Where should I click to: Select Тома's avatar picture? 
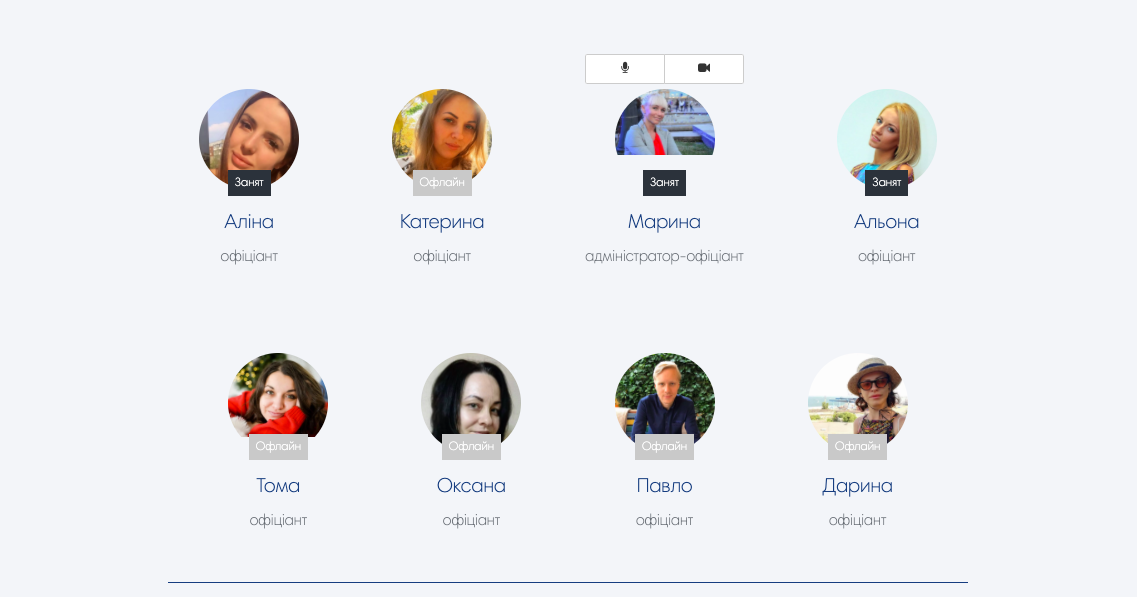coord(278,402)
